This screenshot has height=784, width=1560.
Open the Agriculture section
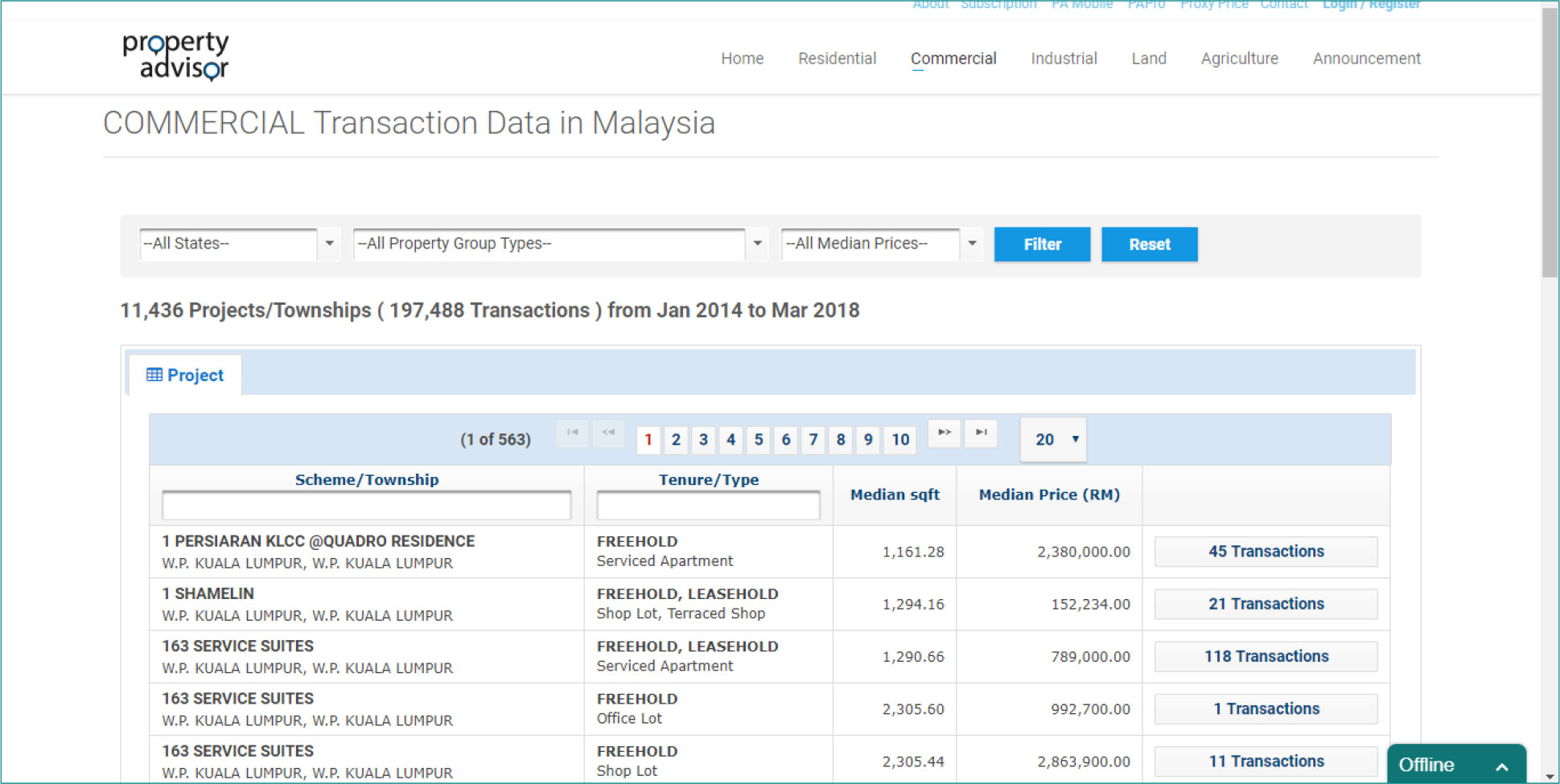click(1239, 59)
